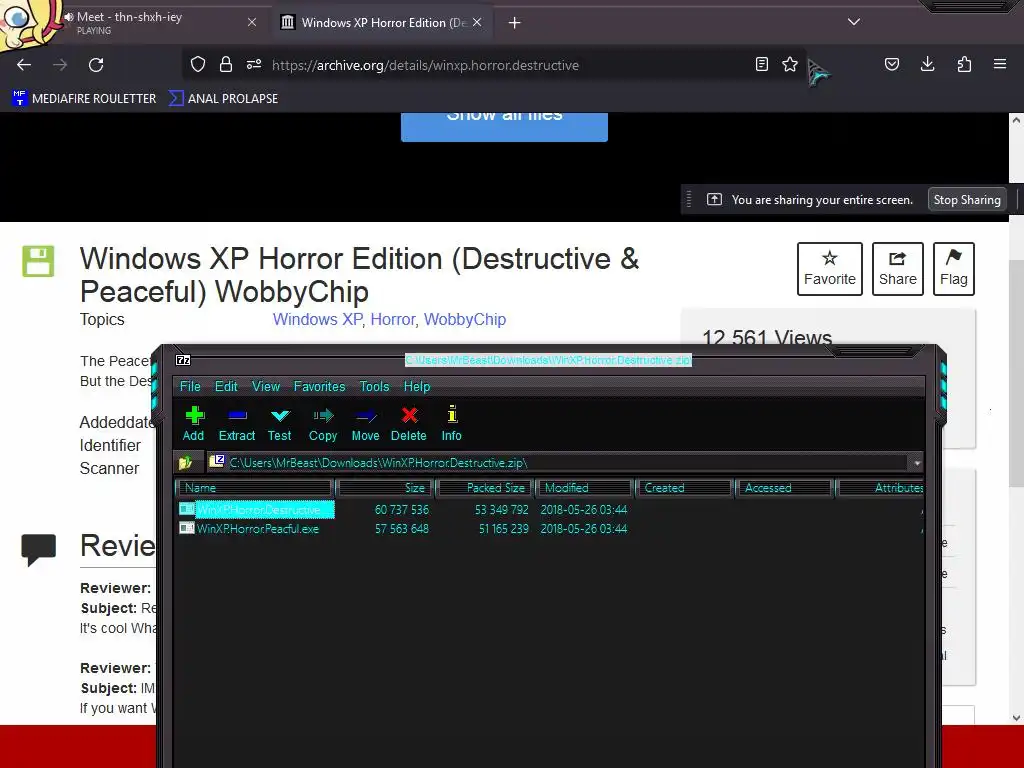Toggle reader view icon in the address bar
This screenshot has width=1024, height=768.
[761, 64]
